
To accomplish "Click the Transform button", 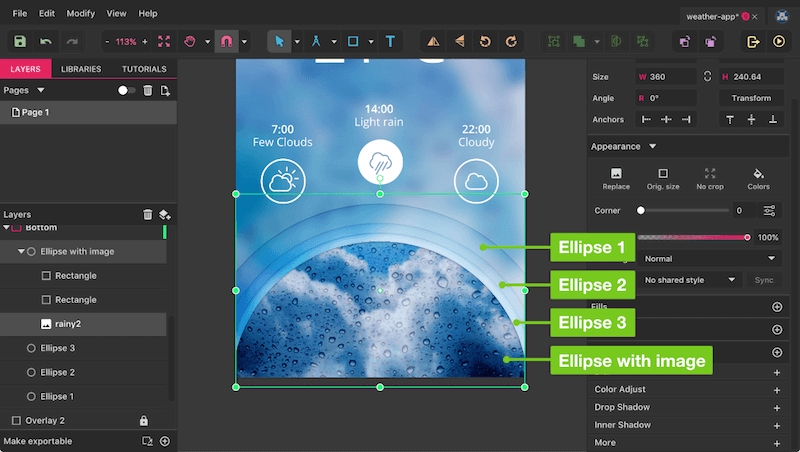I will (x=751, y=98).
